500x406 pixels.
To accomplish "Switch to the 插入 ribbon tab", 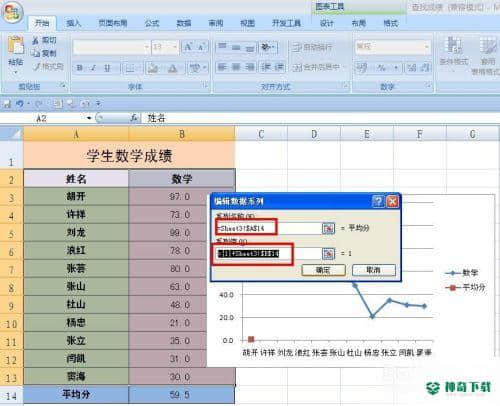I will [74, 23].
